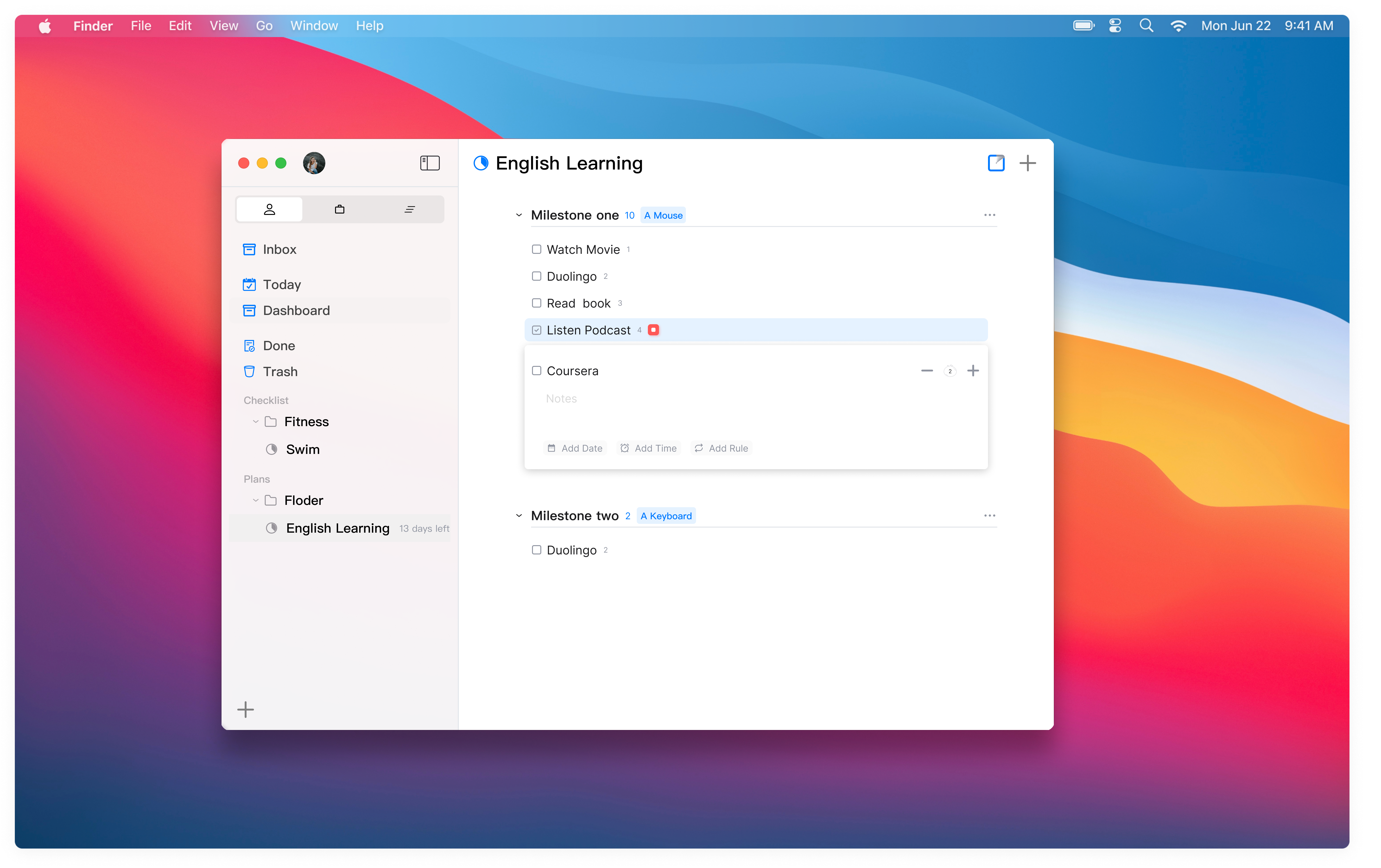Click the Wi-Fi status icon
Image resolution: width=1381 pixels, height=868 pixels.
1178,26
